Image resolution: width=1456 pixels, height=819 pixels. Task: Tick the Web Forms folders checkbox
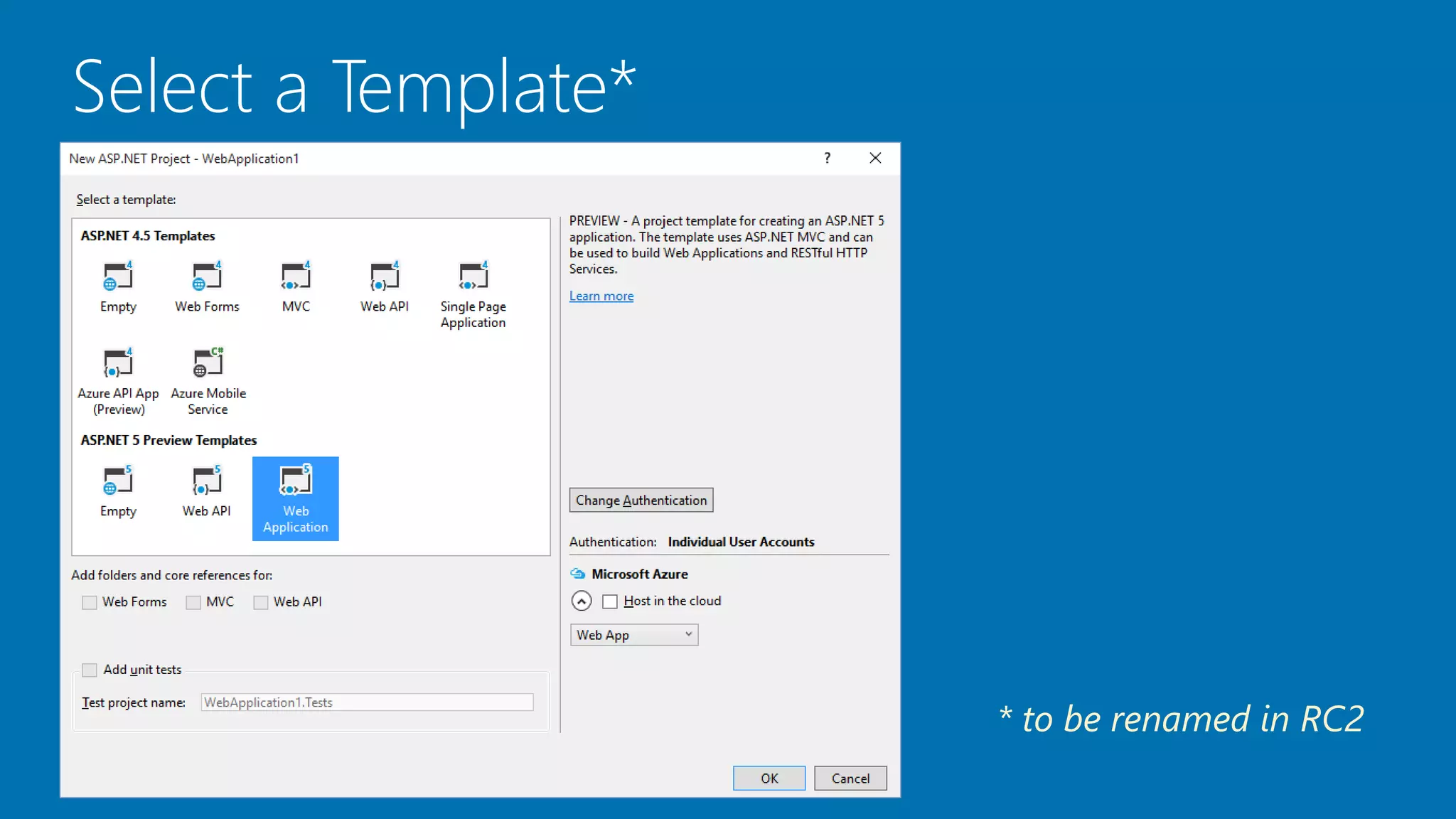[89, 602]
